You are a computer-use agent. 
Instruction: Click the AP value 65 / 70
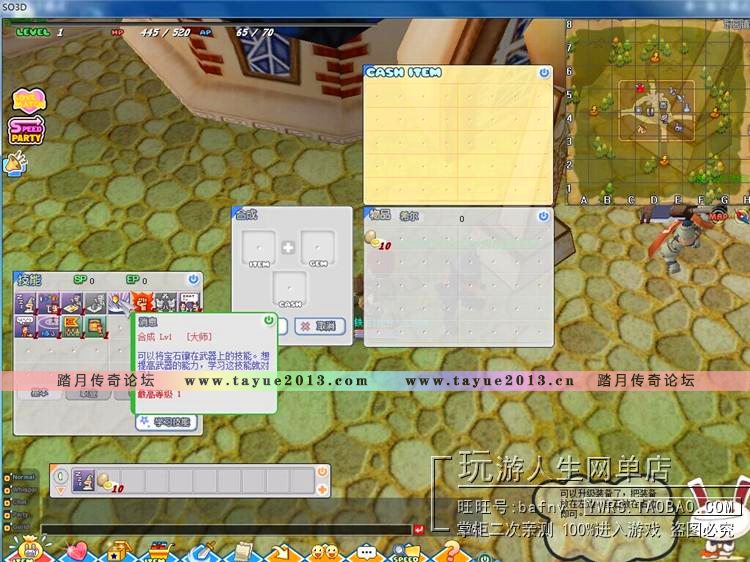pyautogui.click(x=255, y=32)
